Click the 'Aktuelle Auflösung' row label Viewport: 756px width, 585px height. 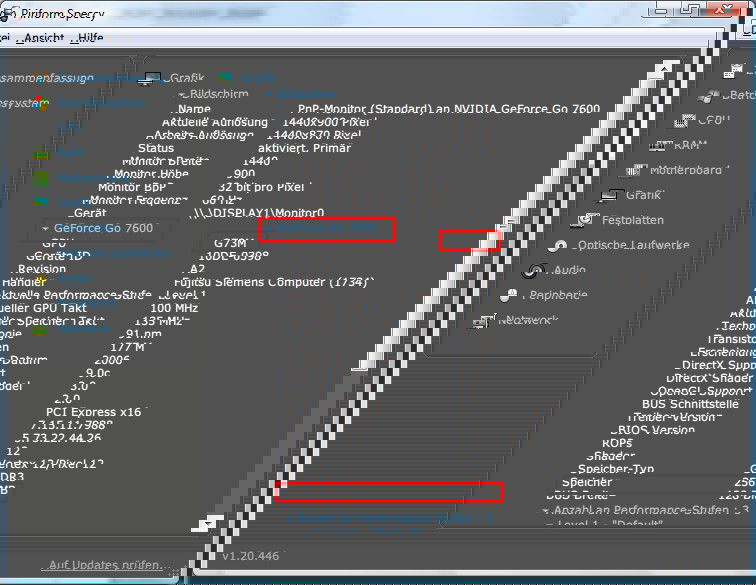click(215, 122)
